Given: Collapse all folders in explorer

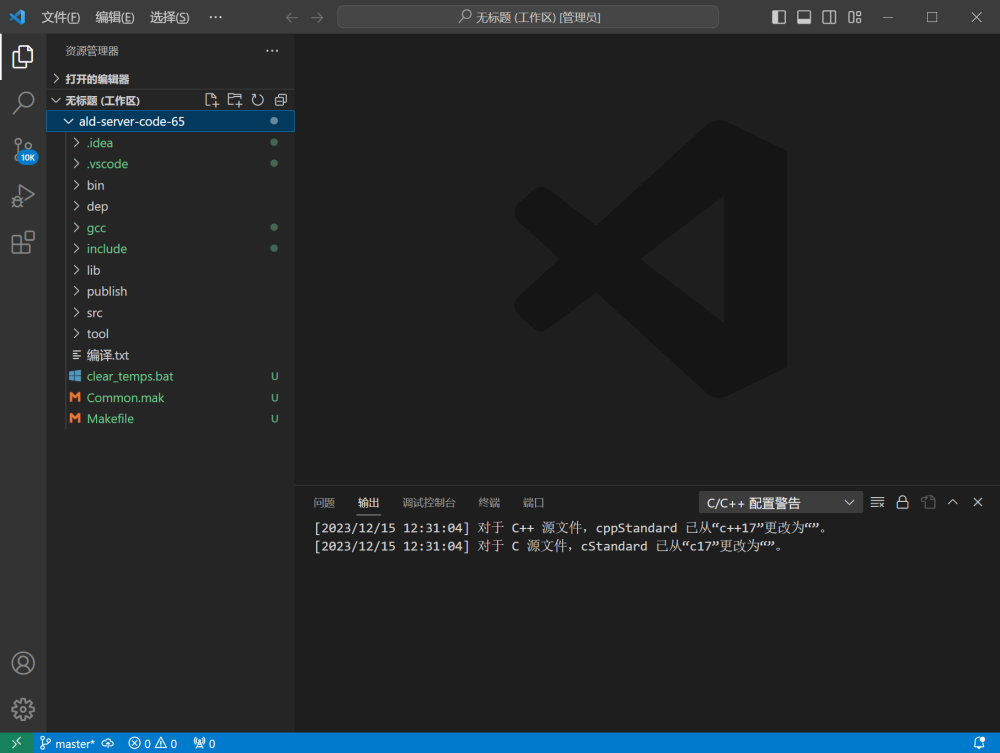Looking at the screenshot, I should [x=280, y=100].
